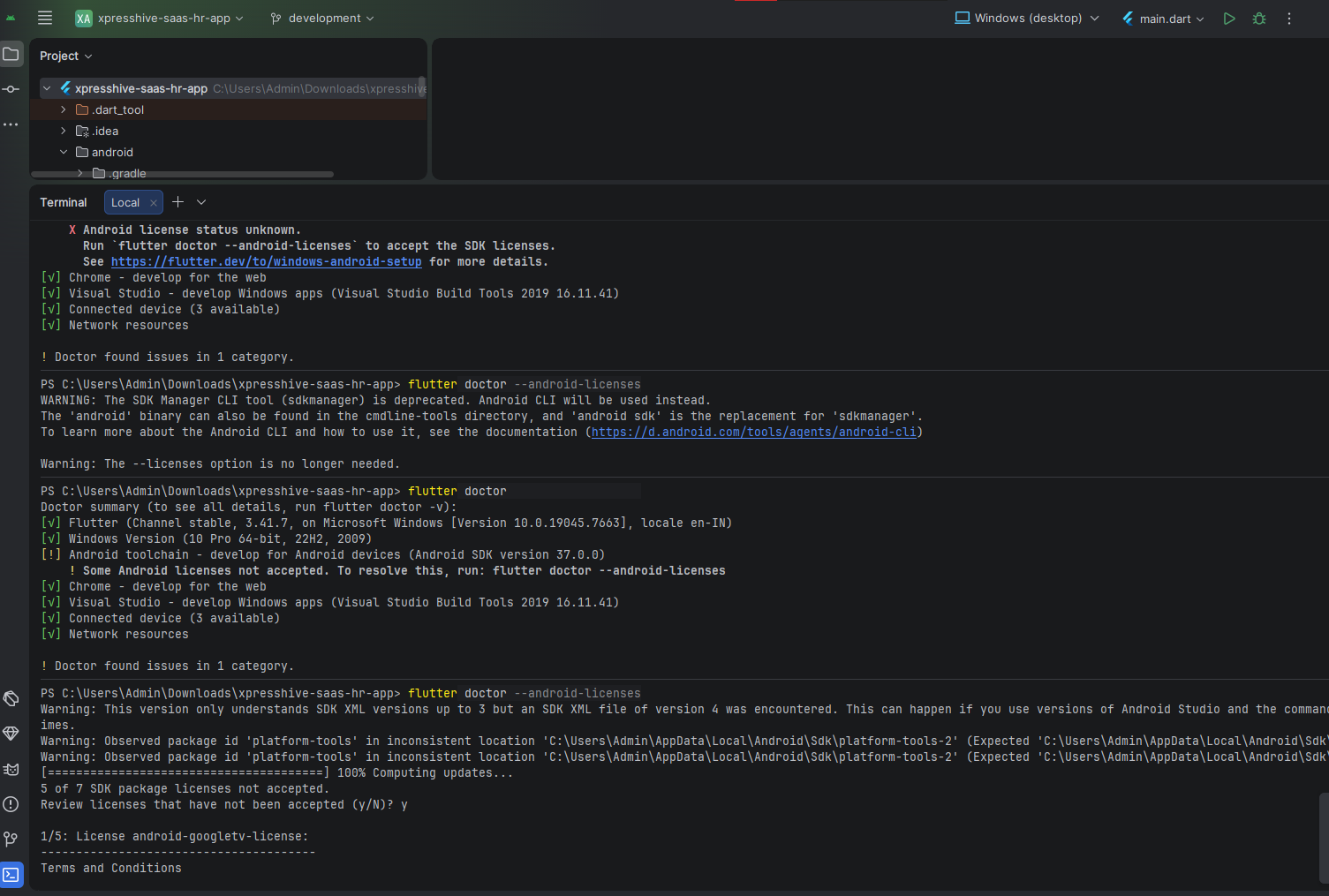
Task: Open terminal new-session options chevron
Action: click(x=201, y=202)
